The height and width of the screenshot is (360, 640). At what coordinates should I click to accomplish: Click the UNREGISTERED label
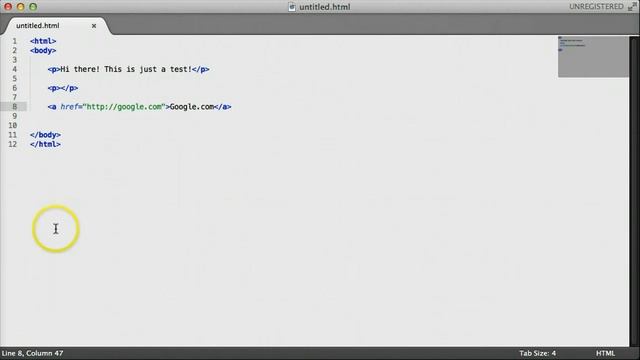(x=596, y=7)
